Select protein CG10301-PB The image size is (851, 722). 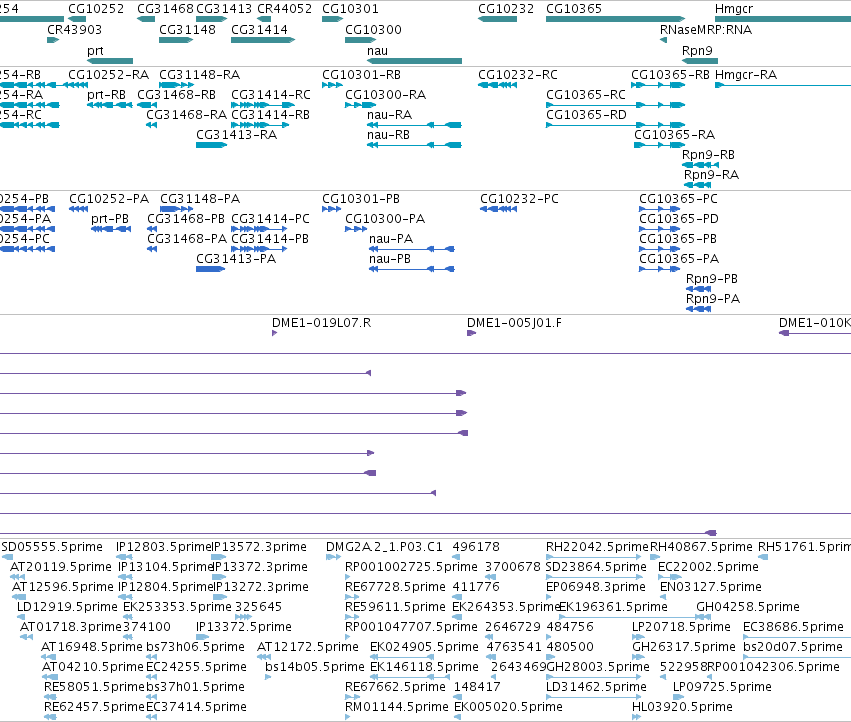361,199
